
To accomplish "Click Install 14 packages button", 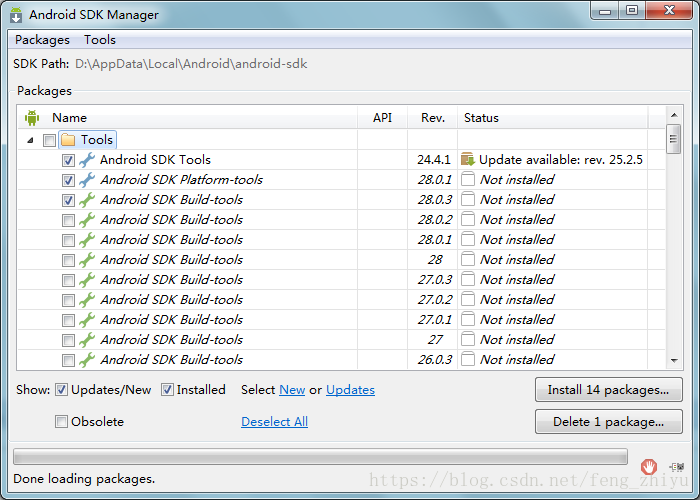I will 608,390.
